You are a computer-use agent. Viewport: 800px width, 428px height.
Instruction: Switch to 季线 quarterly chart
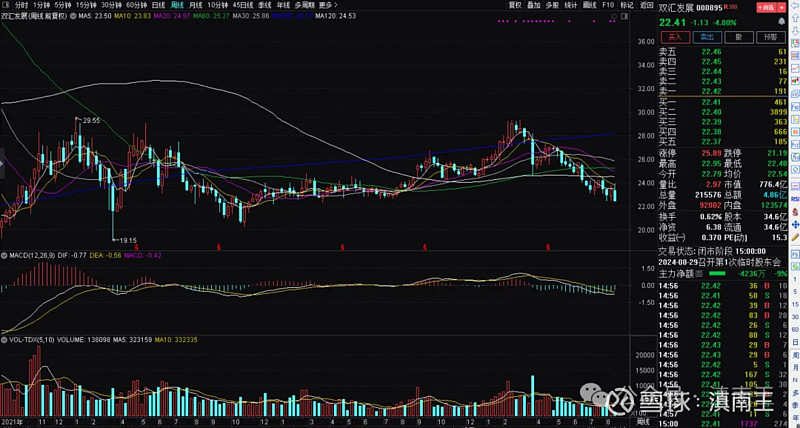[x=265, y=5]
